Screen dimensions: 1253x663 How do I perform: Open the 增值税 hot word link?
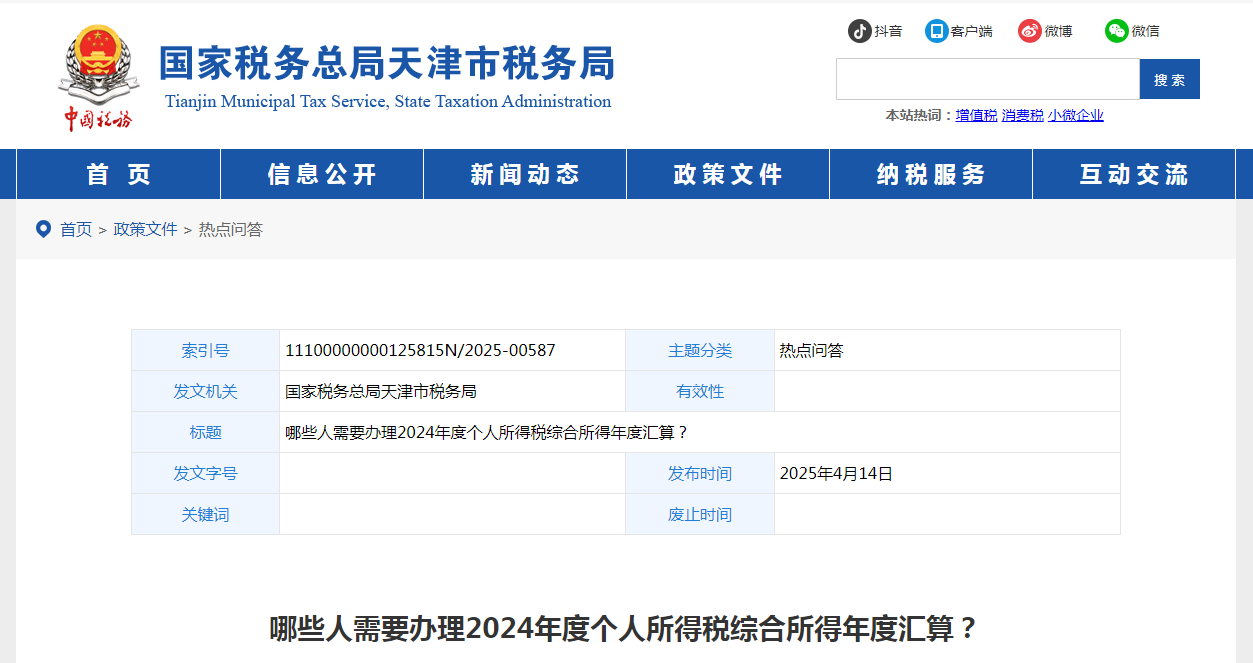point(973,115)
